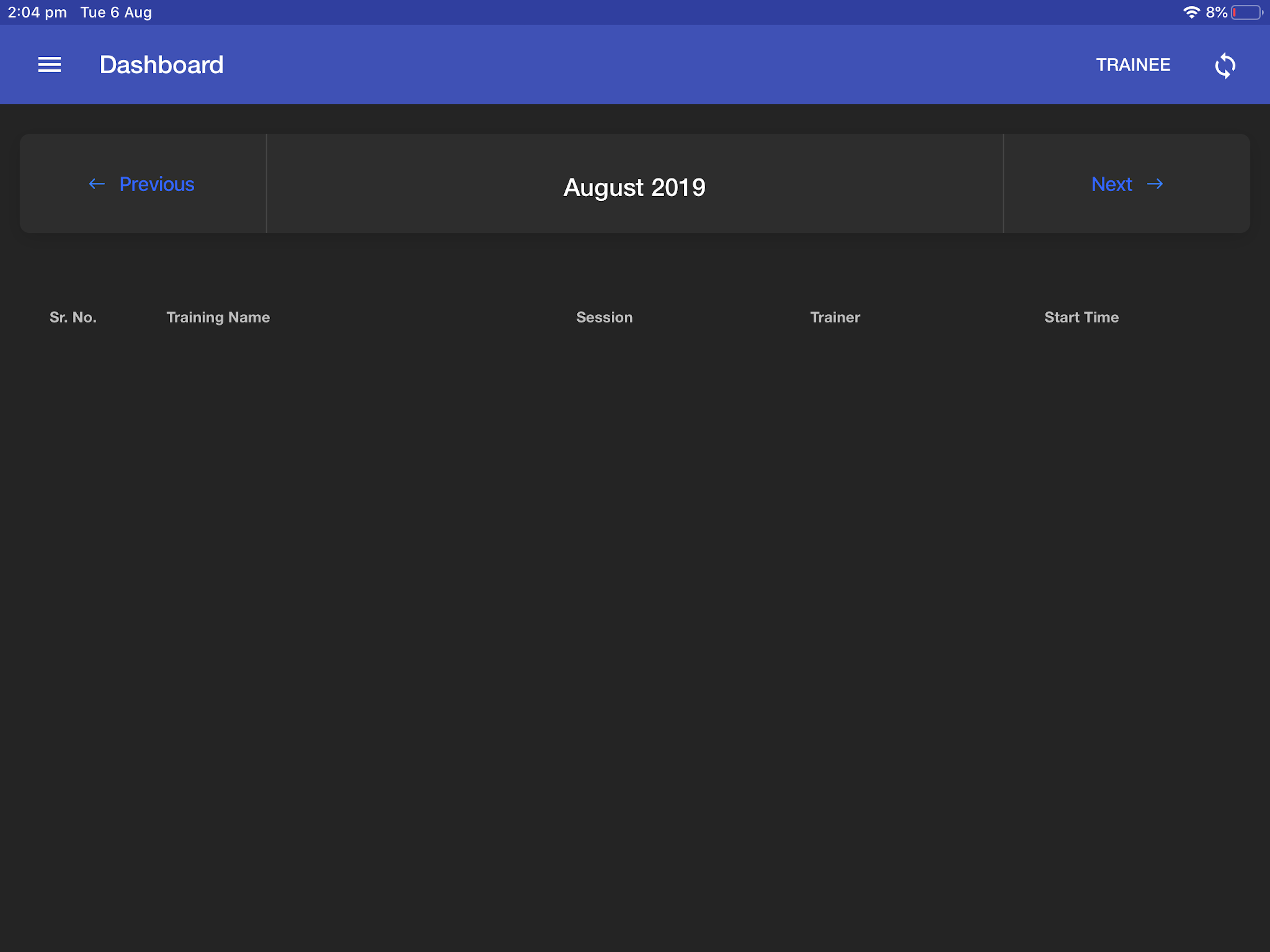Tap the TRAINEE role button
The width and height of the screenshot is (1270, 952).
click(1133, 65)
